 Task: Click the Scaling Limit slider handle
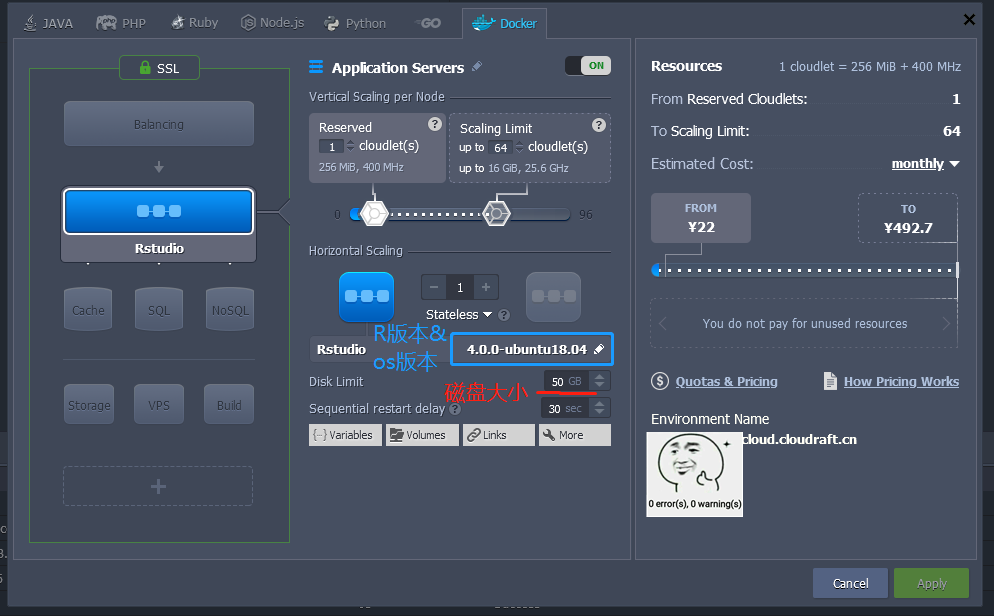496,213
